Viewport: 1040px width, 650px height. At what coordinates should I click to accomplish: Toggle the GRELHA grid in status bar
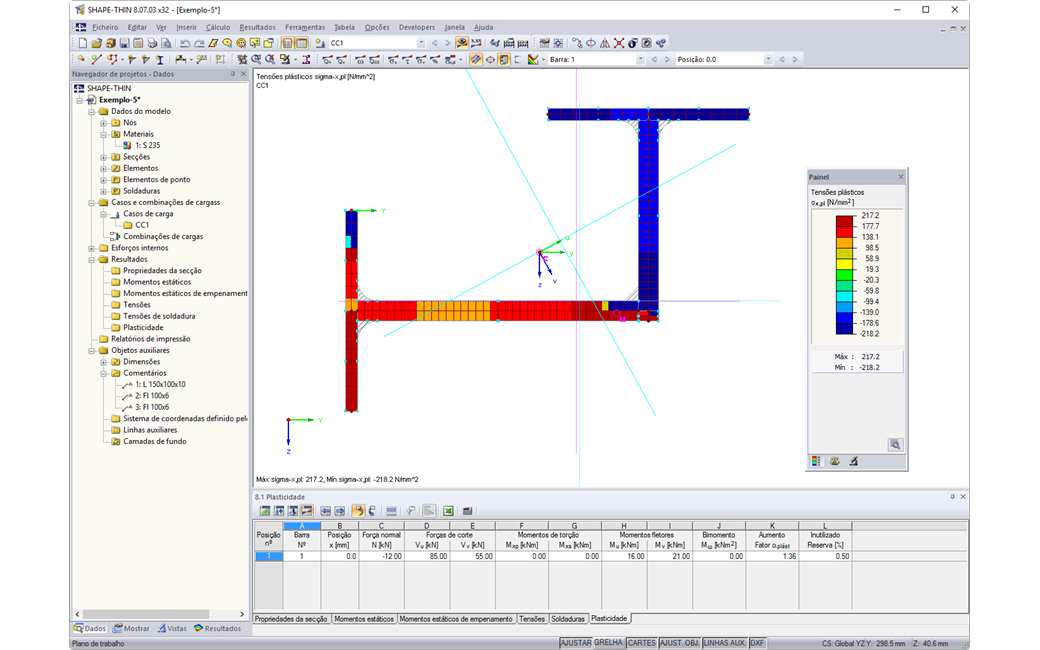(x=608, y=643)
